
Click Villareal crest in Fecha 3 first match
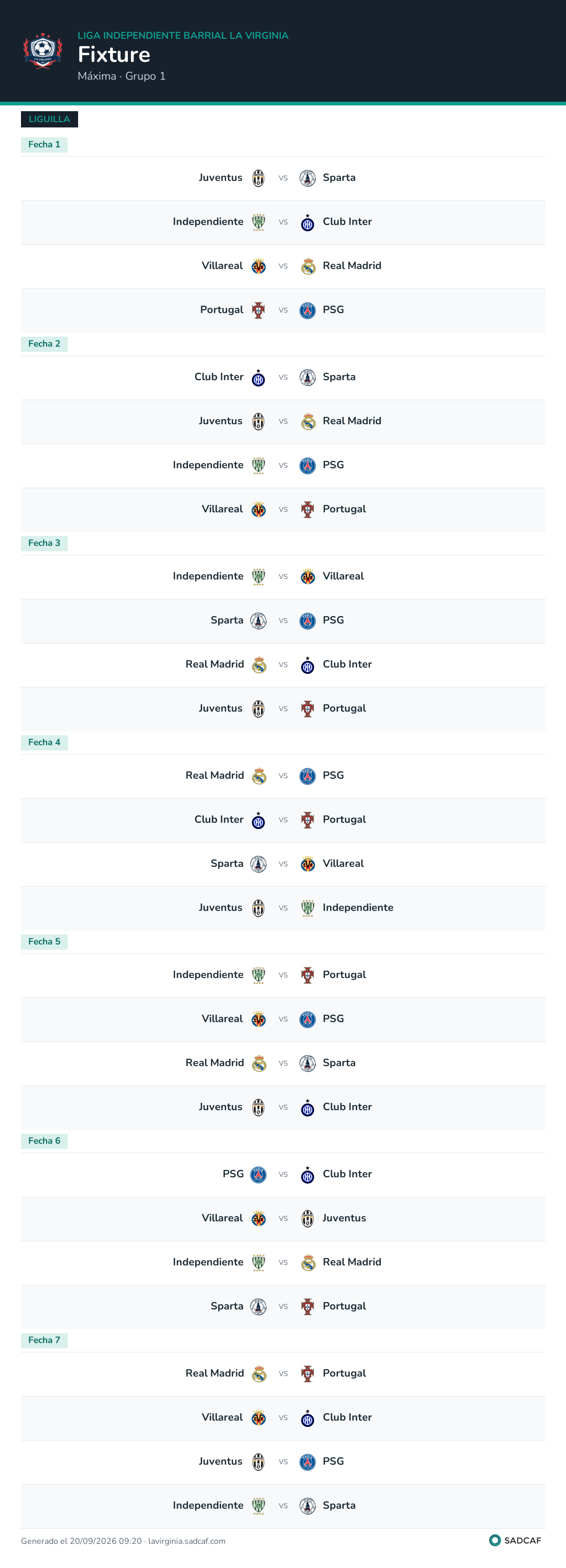pos(308,576)
